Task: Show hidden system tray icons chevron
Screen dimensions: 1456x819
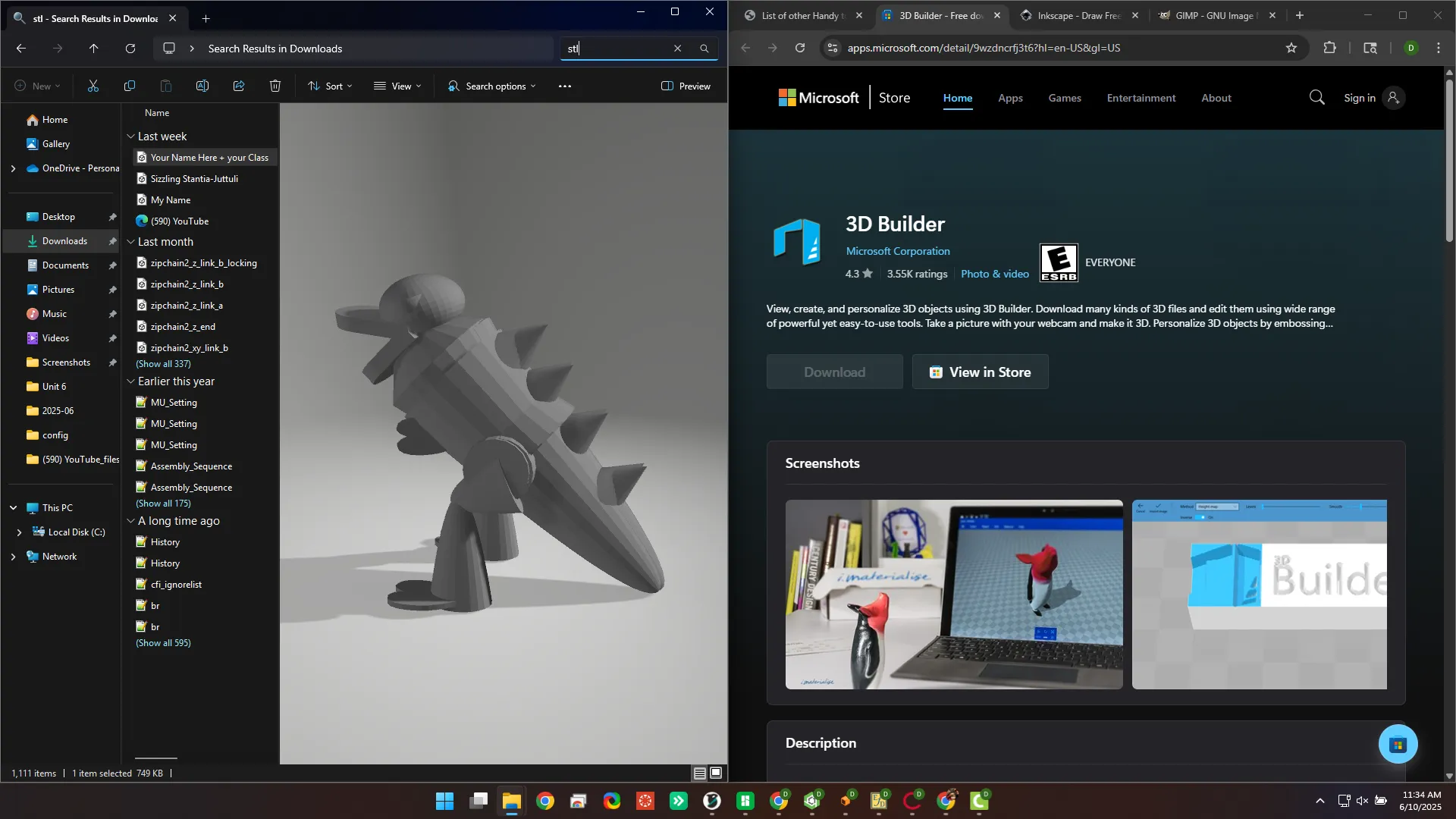Action: tap(1319, 801)
